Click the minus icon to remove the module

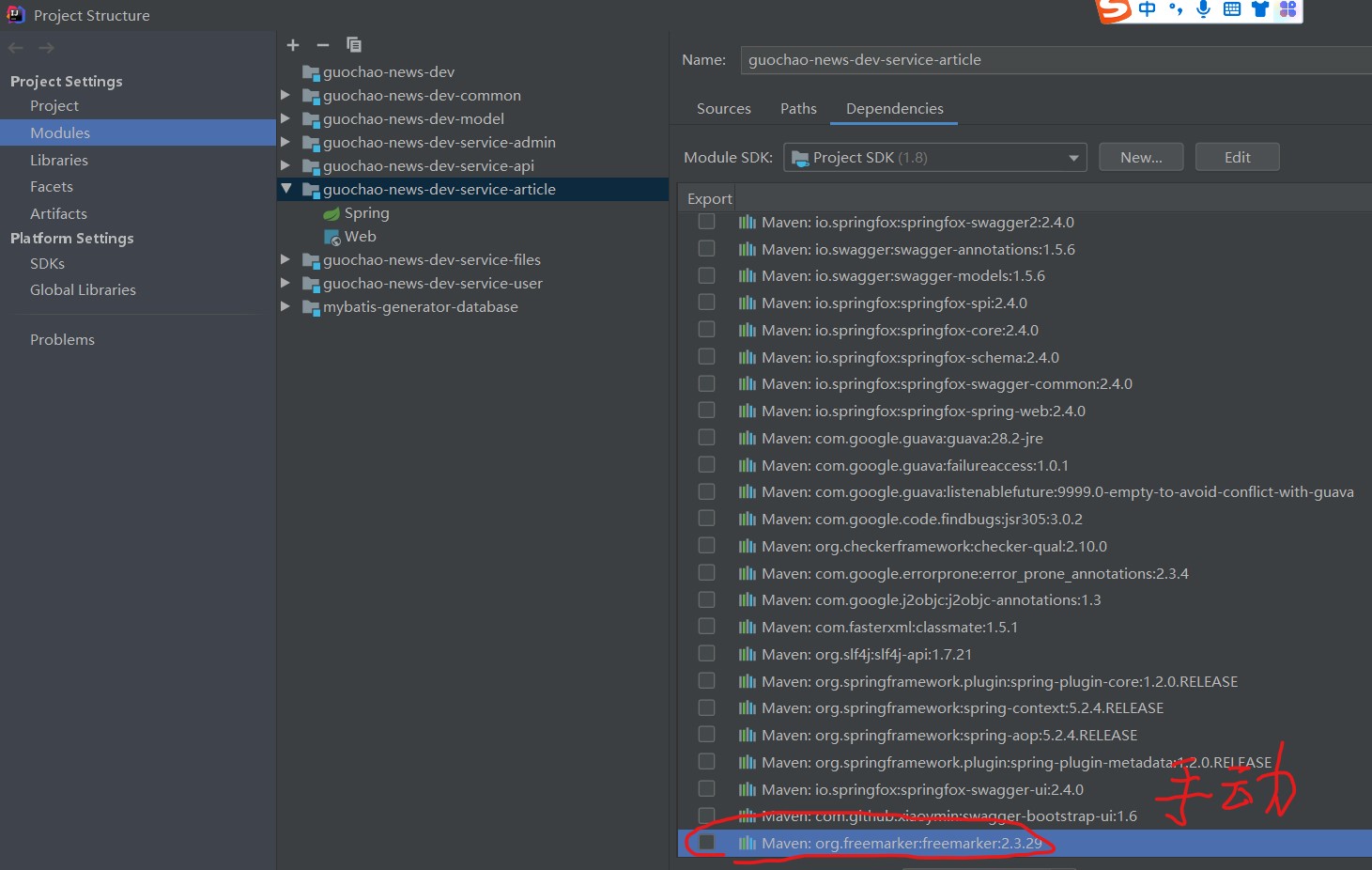coord(323,45)
